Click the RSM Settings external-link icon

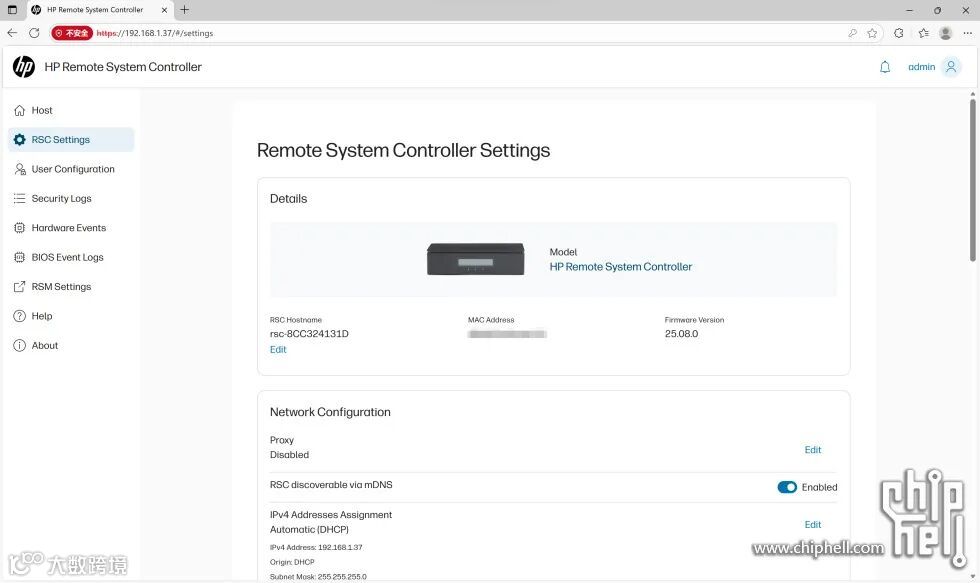pyautogui.click(x=19, y=286)
